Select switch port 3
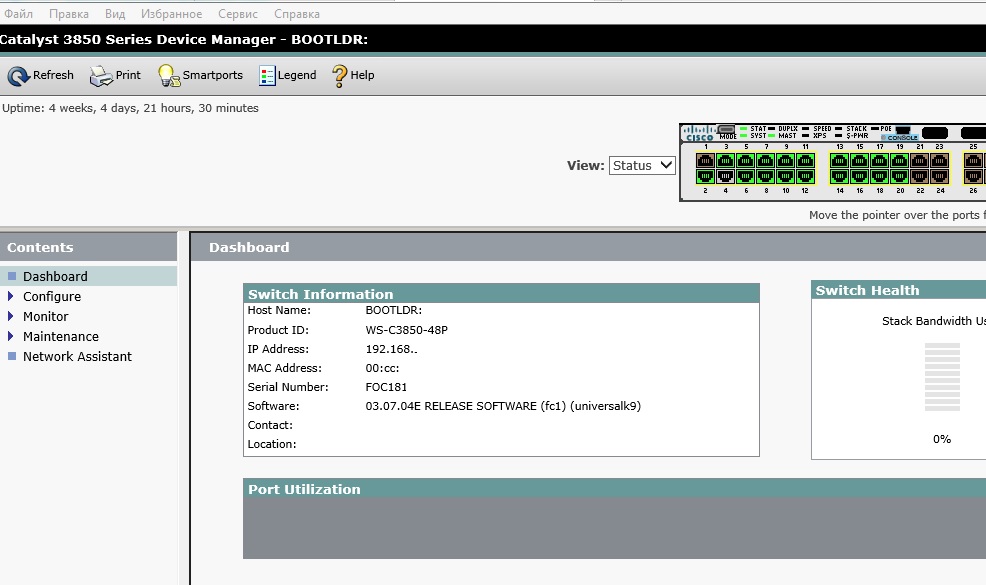The width and height of the screenshot is (986, 585). pos(726,160)
